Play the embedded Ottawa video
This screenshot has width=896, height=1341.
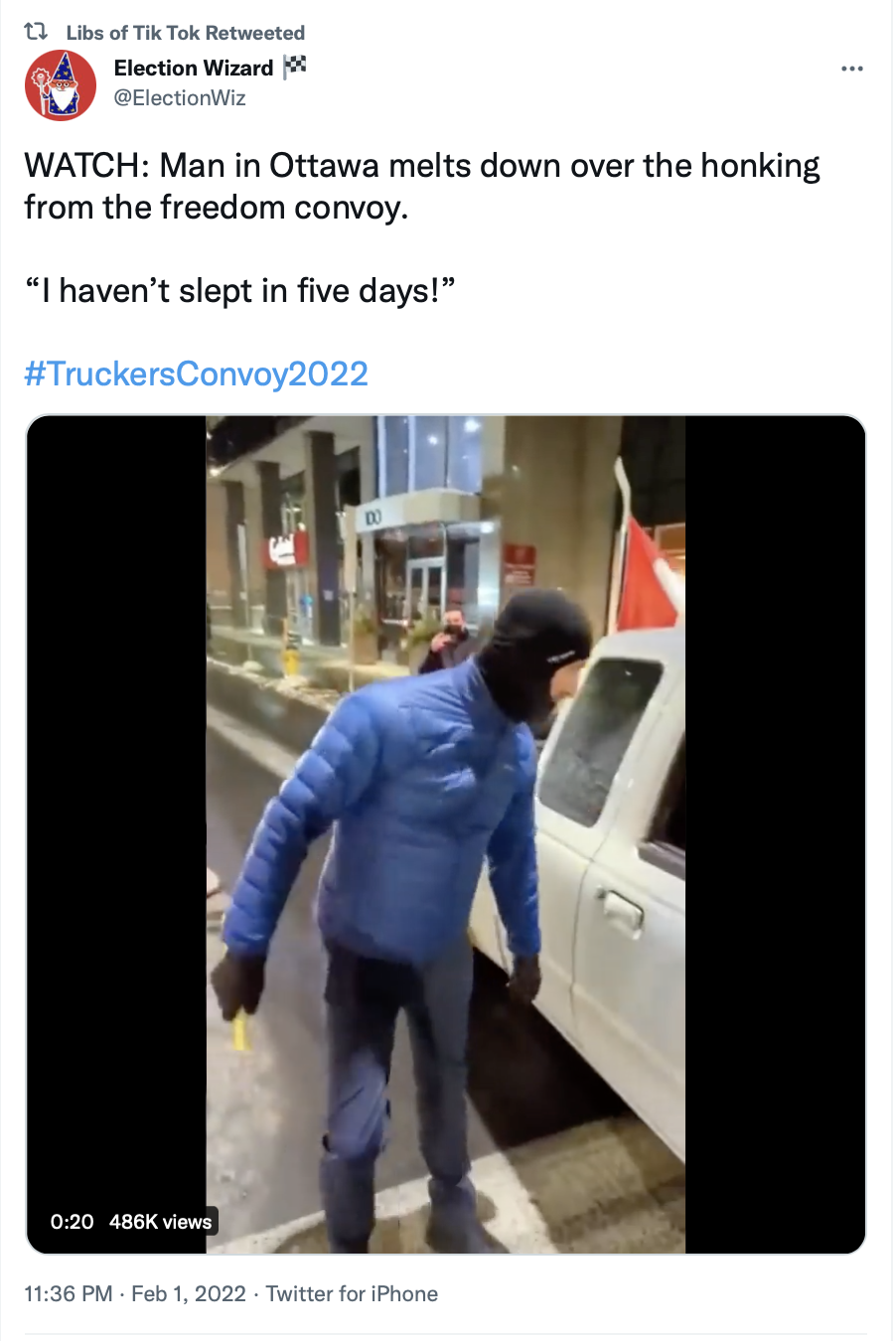(446, 834)
